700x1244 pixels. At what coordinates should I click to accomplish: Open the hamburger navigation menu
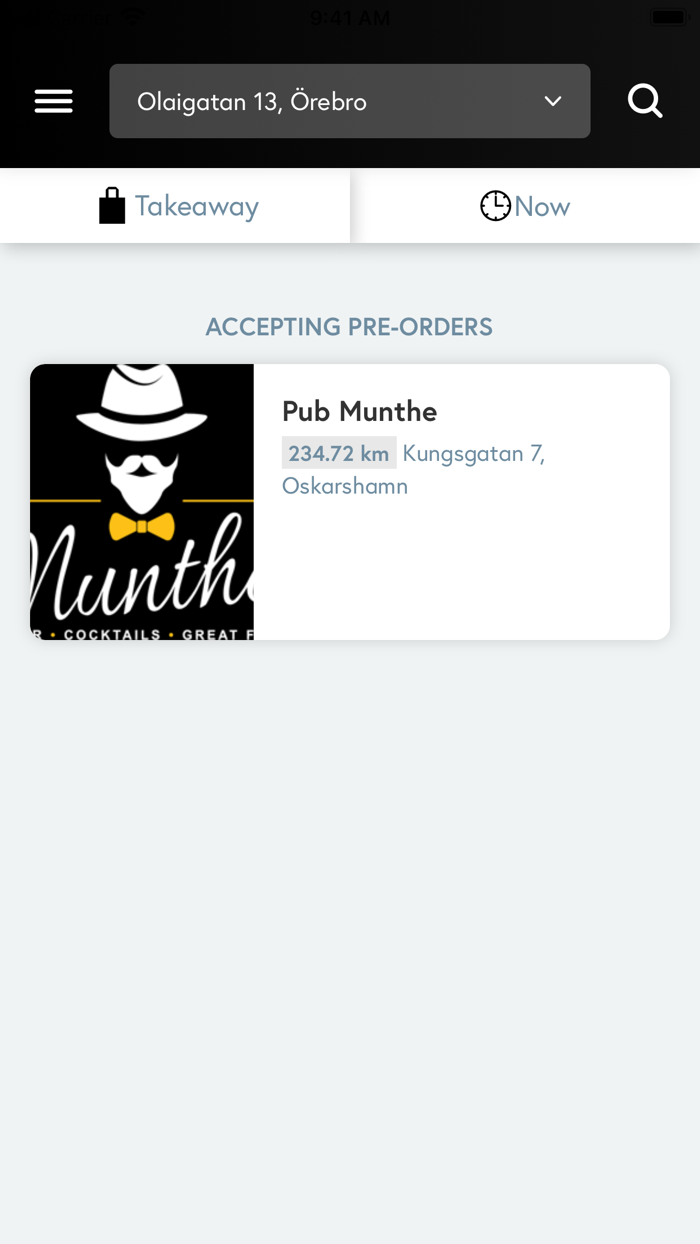tap(53, 100)
